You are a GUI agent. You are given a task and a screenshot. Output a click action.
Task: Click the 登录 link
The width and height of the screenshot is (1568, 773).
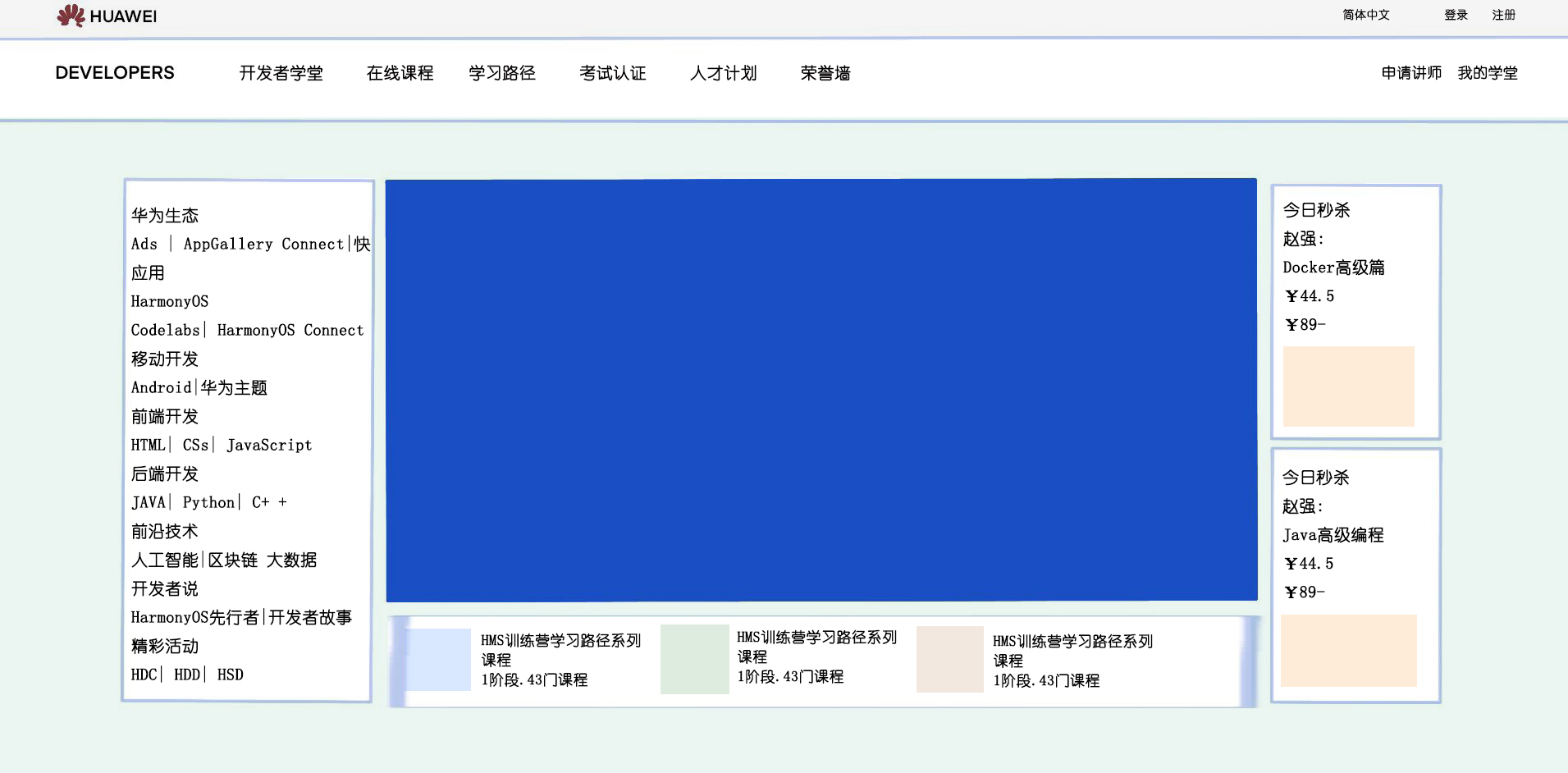click(x=1456, y=15)
